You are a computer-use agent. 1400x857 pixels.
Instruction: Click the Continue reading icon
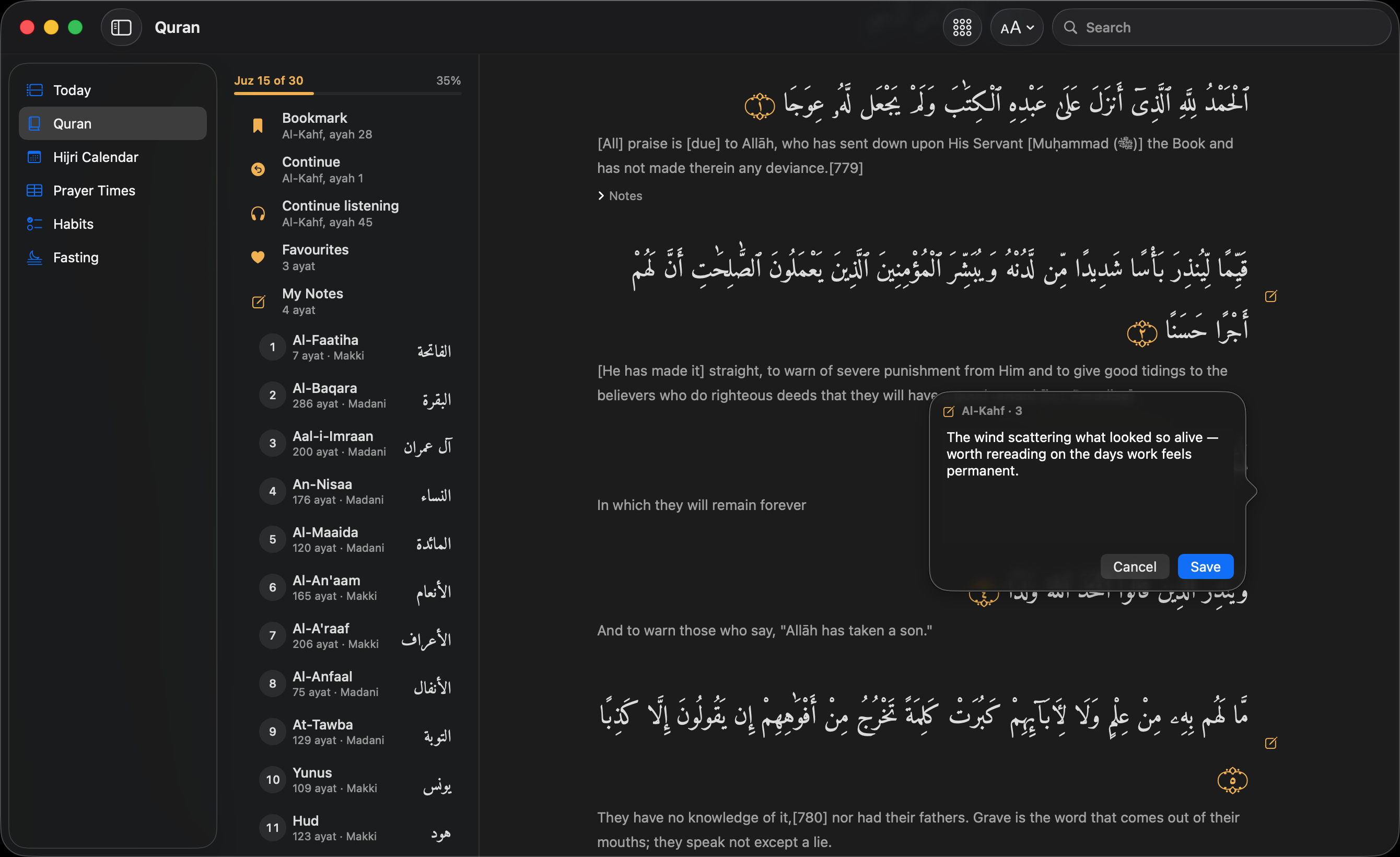click(258, 169)
